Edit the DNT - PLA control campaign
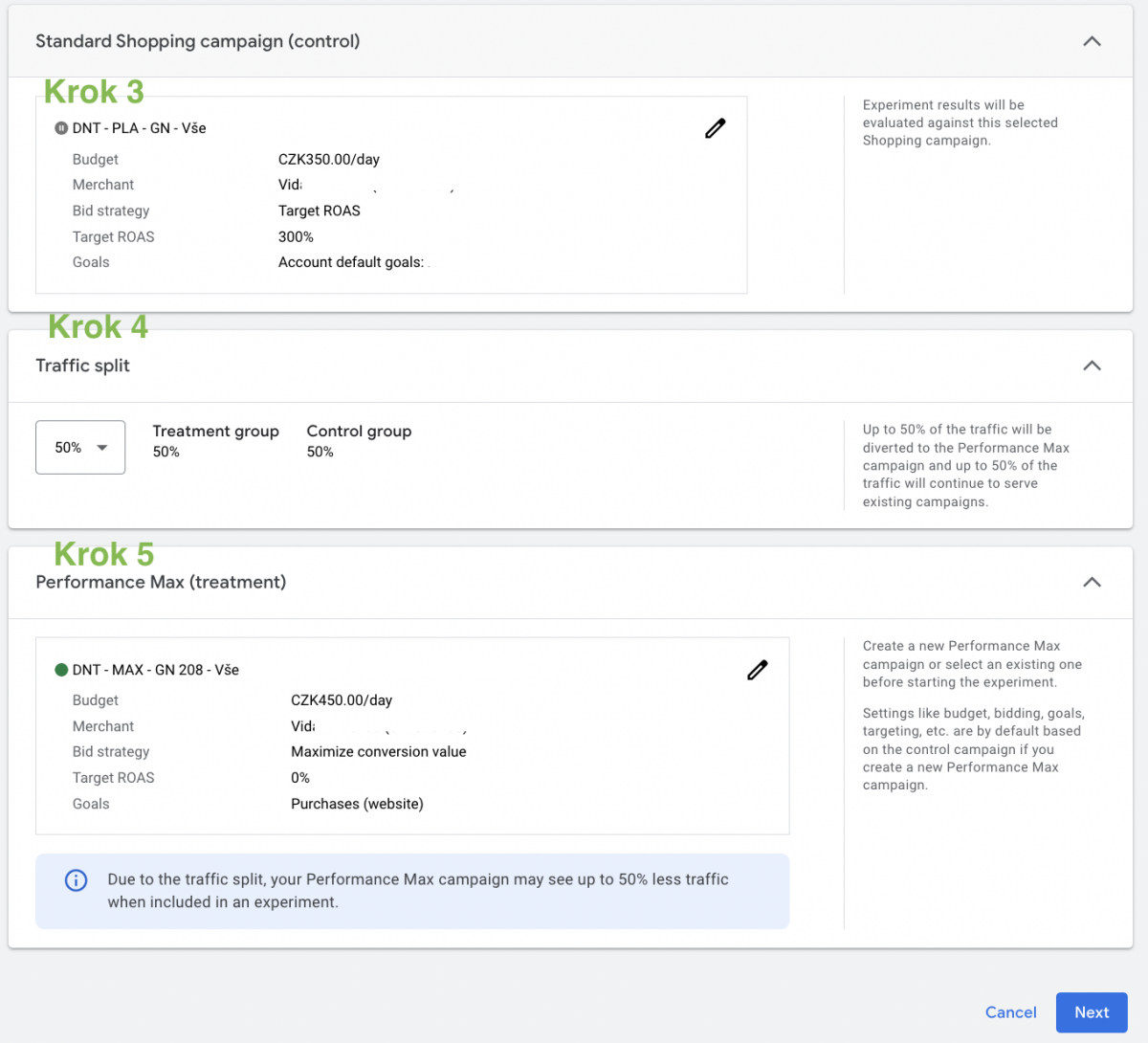This screenshot has width=1148, height=1043. 715,128
